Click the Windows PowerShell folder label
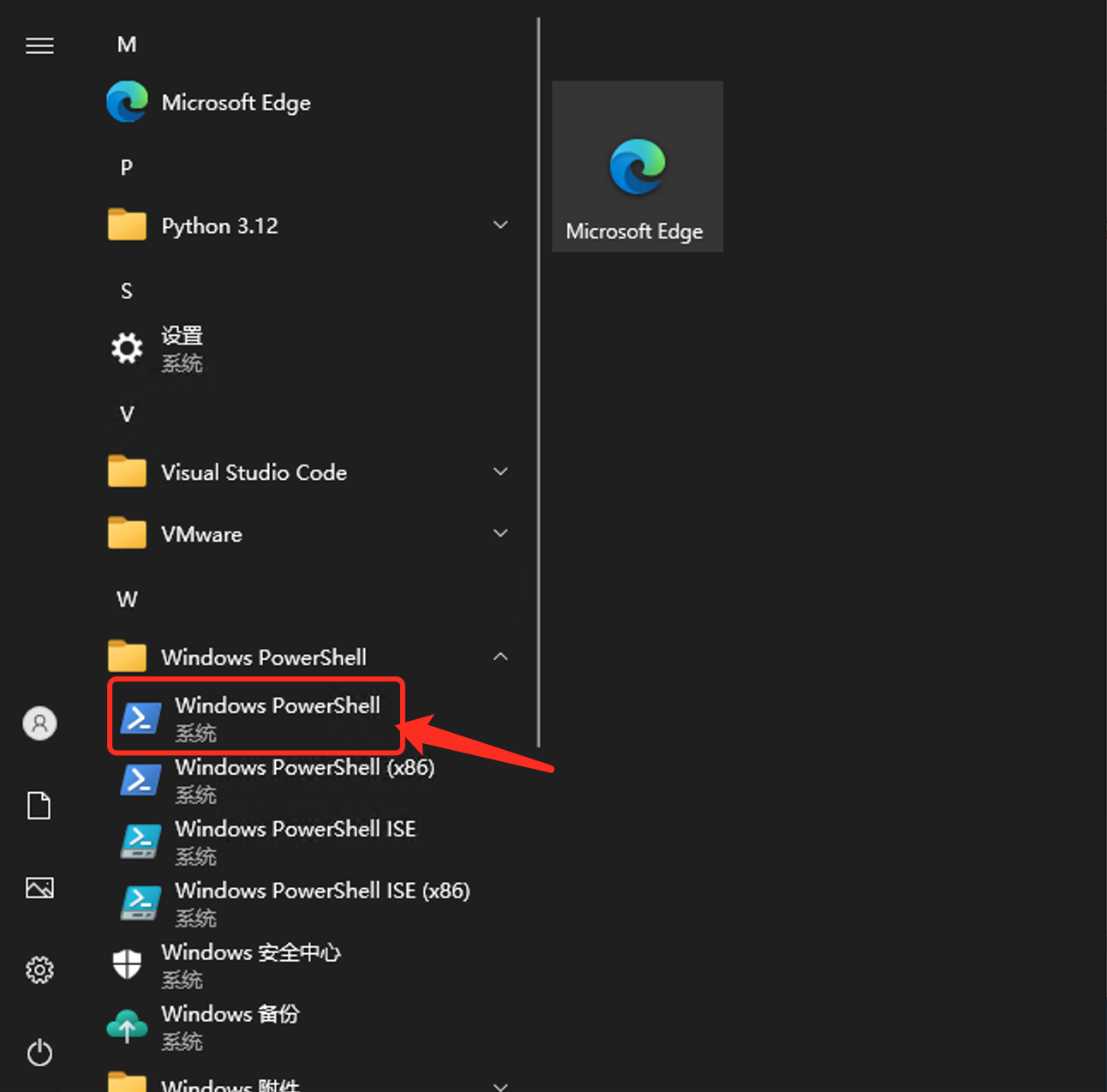1107x1092 pixels. (264, 657)
